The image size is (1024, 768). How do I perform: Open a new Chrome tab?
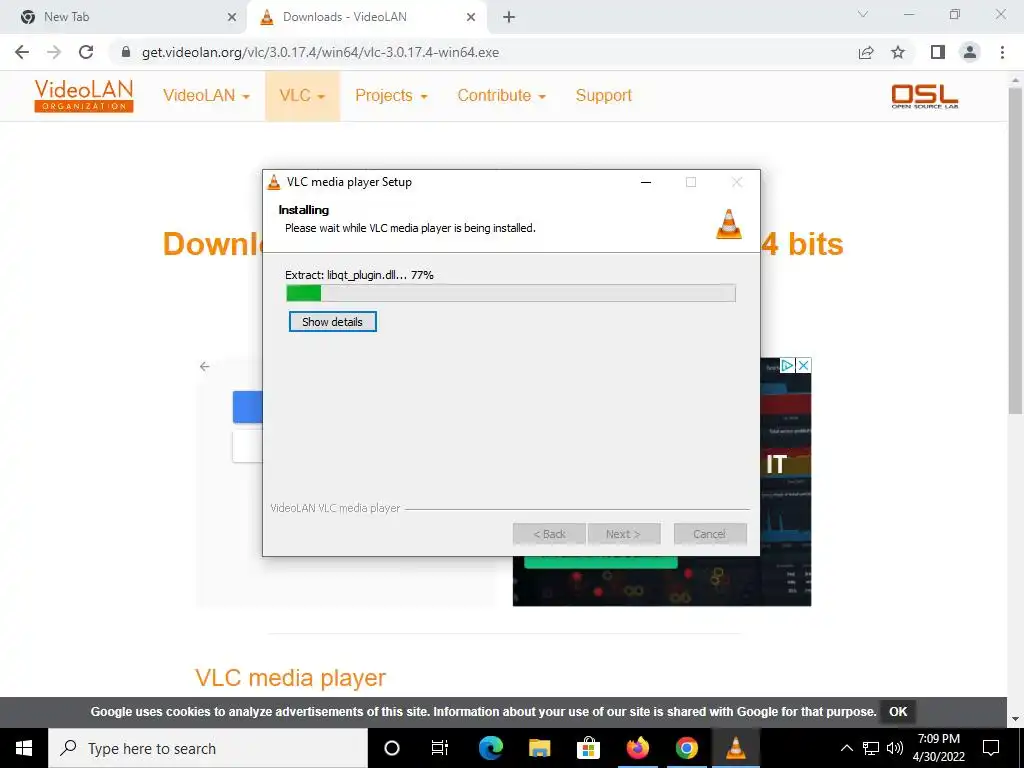[509, 17]
